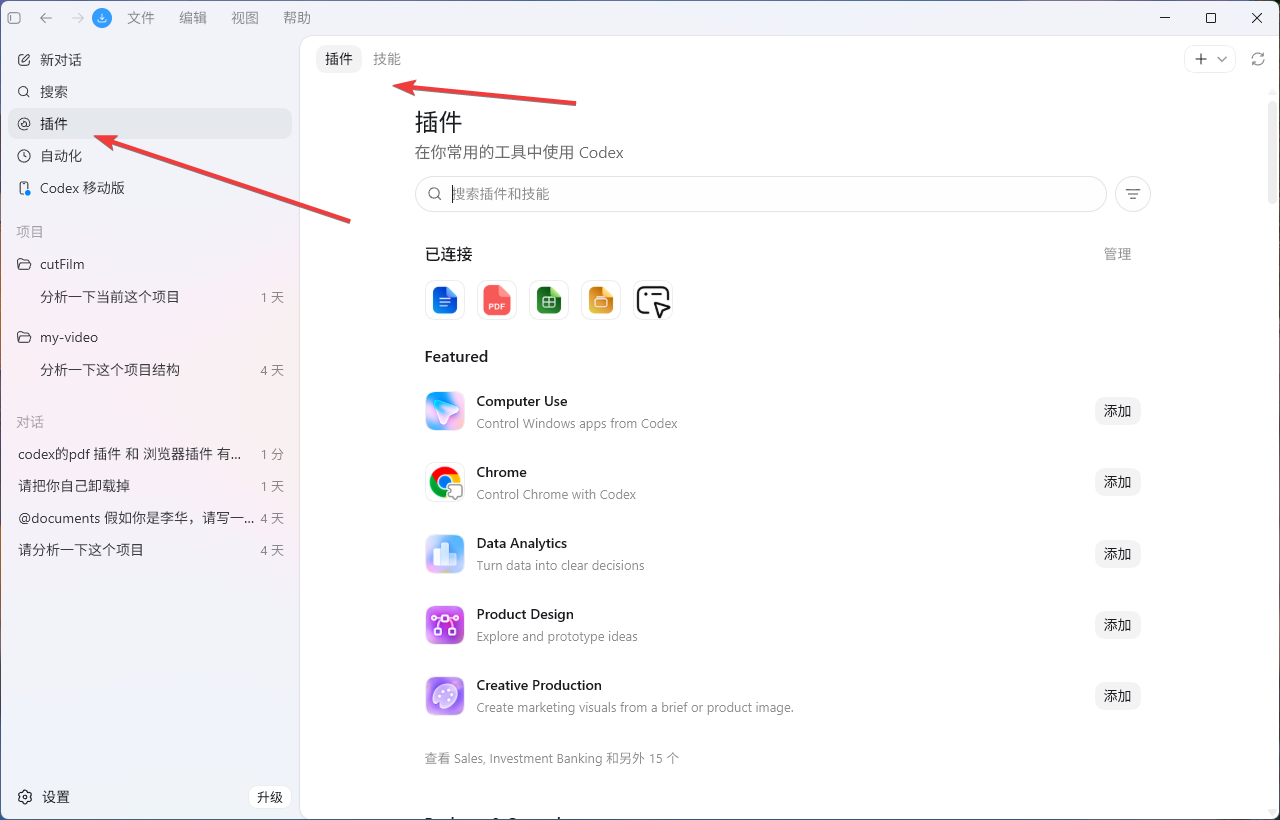
Task: Click the Computer Use plugin title
Action: [x=522, y=401]
